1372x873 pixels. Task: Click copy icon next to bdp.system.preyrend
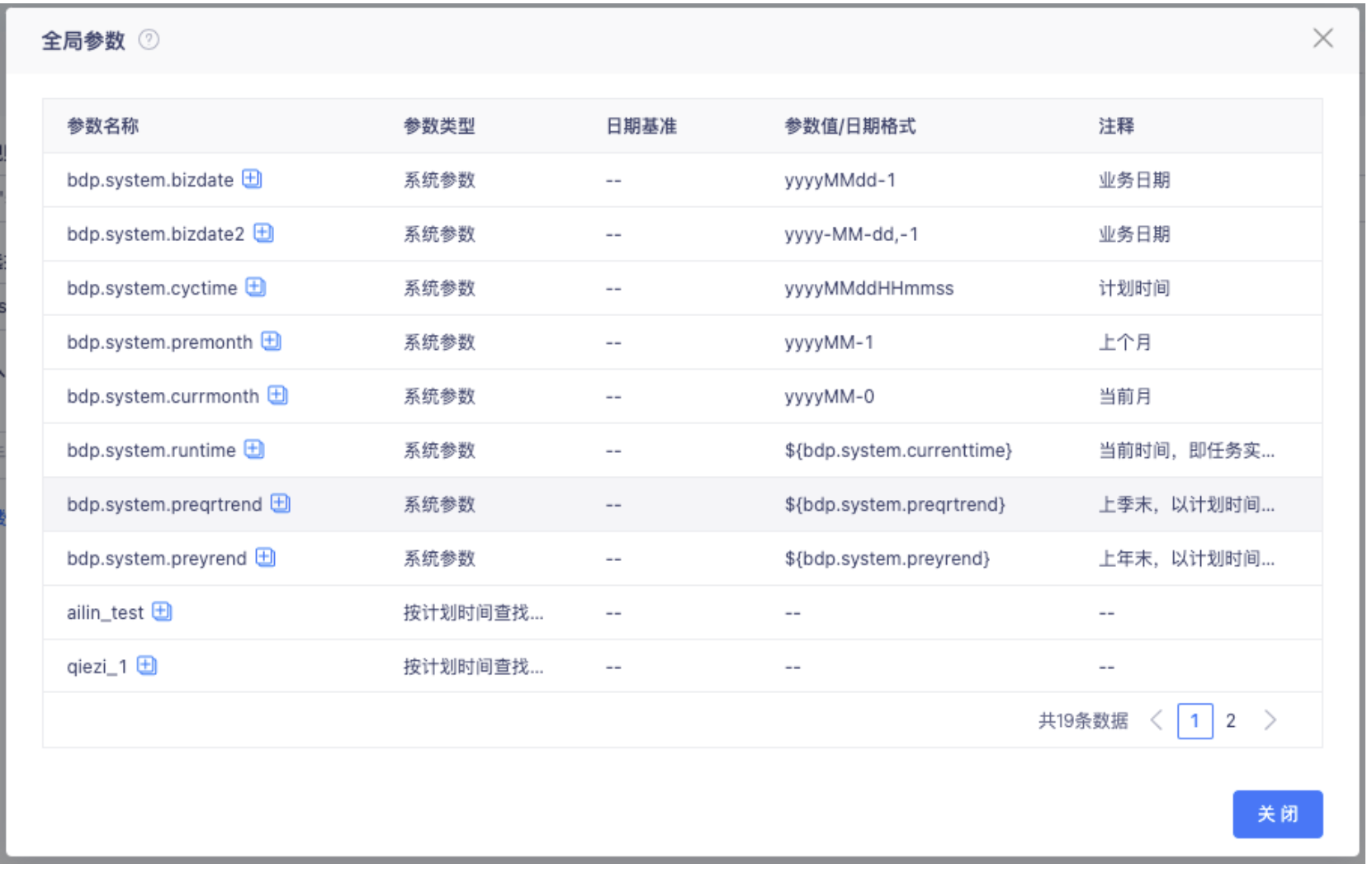point(265,558)
